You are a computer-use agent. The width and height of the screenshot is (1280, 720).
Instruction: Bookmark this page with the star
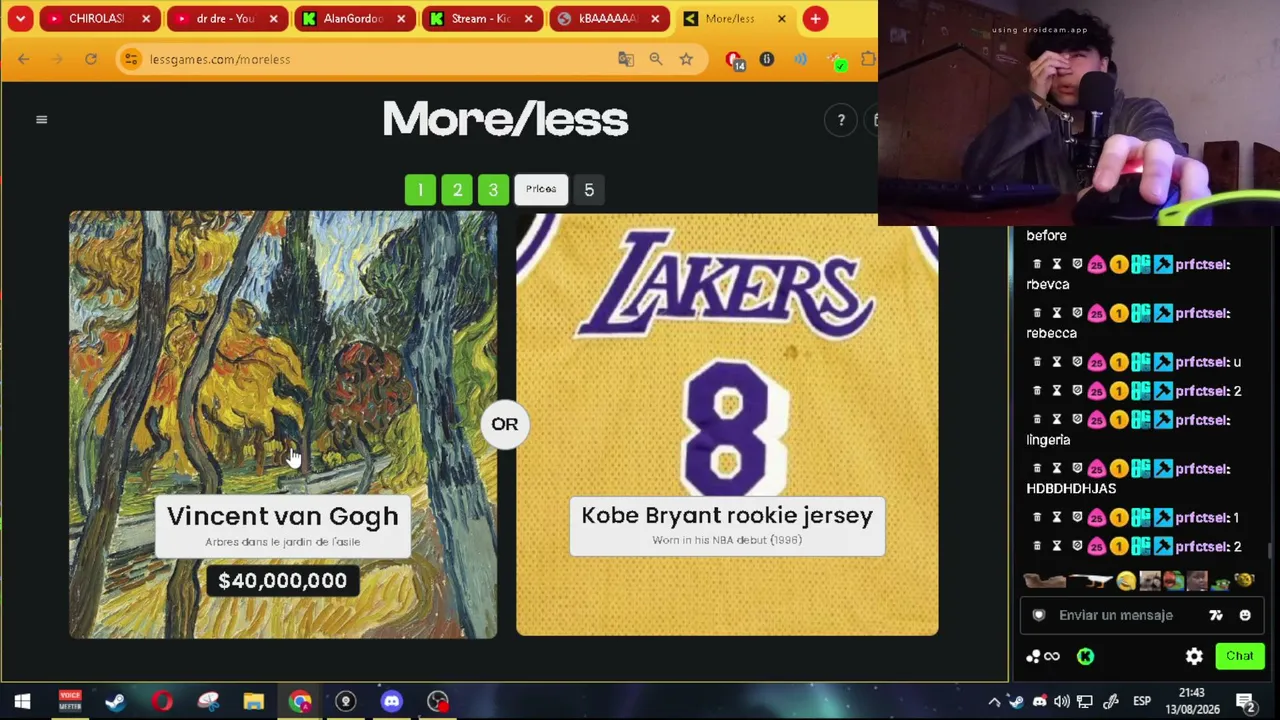[x=686, y=59]
